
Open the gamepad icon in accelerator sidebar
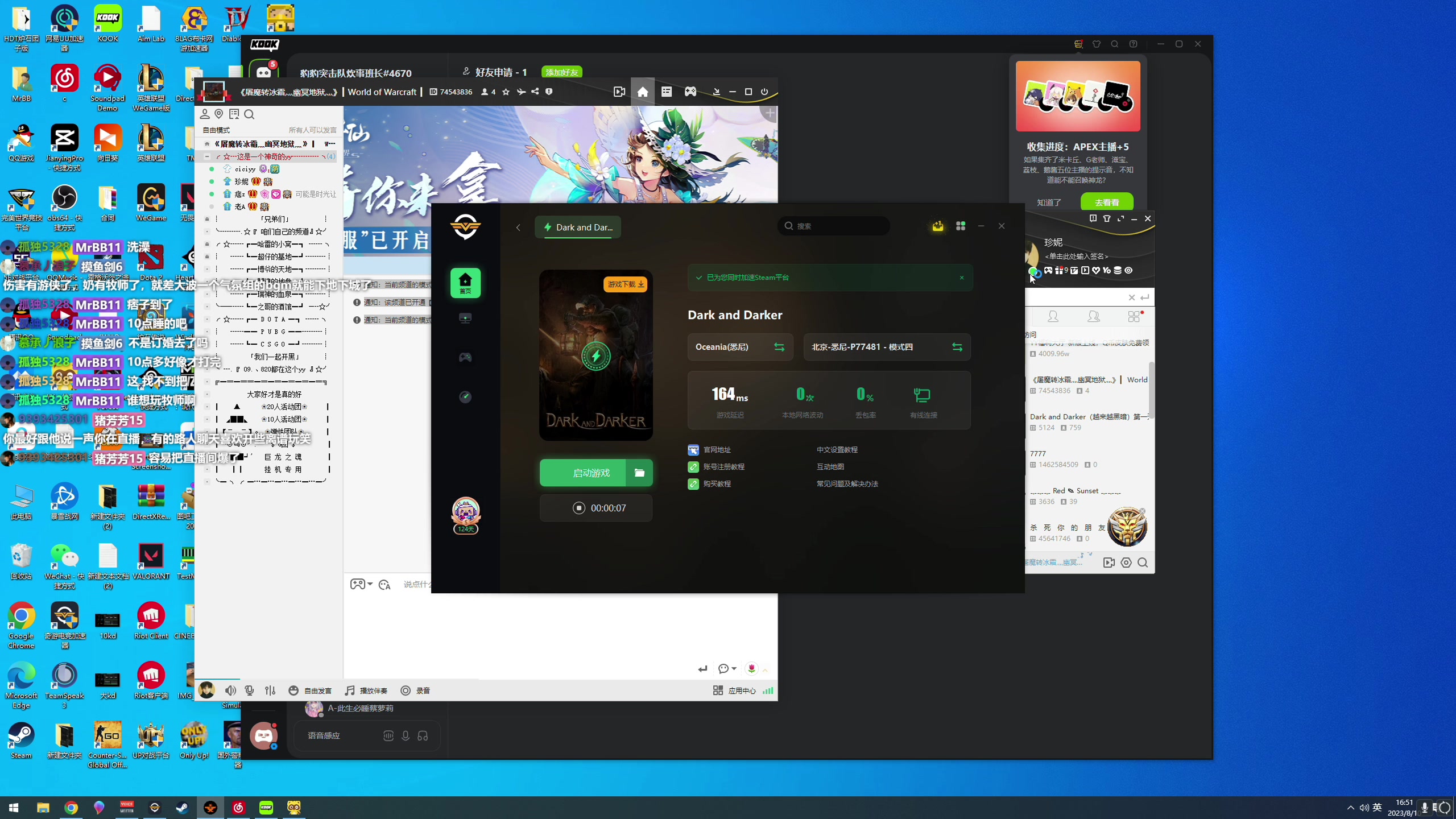tap(465, 357)
